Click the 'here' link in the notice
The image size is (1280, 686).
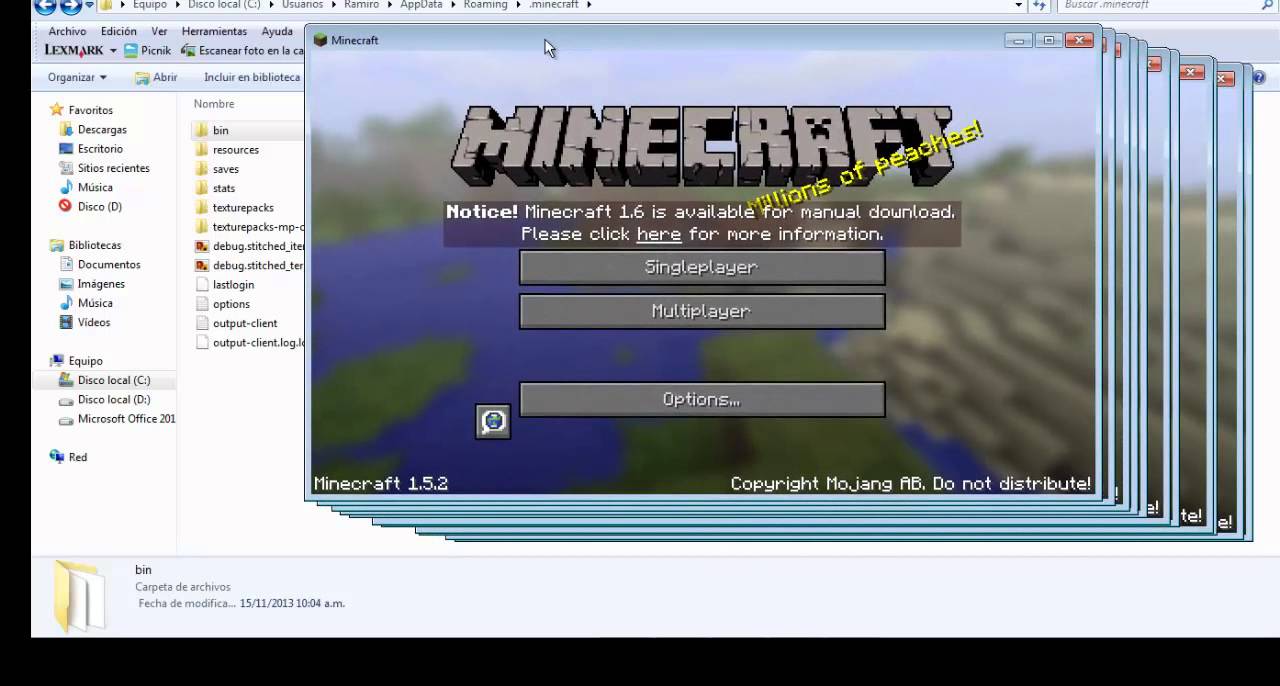tap(659, 234)
